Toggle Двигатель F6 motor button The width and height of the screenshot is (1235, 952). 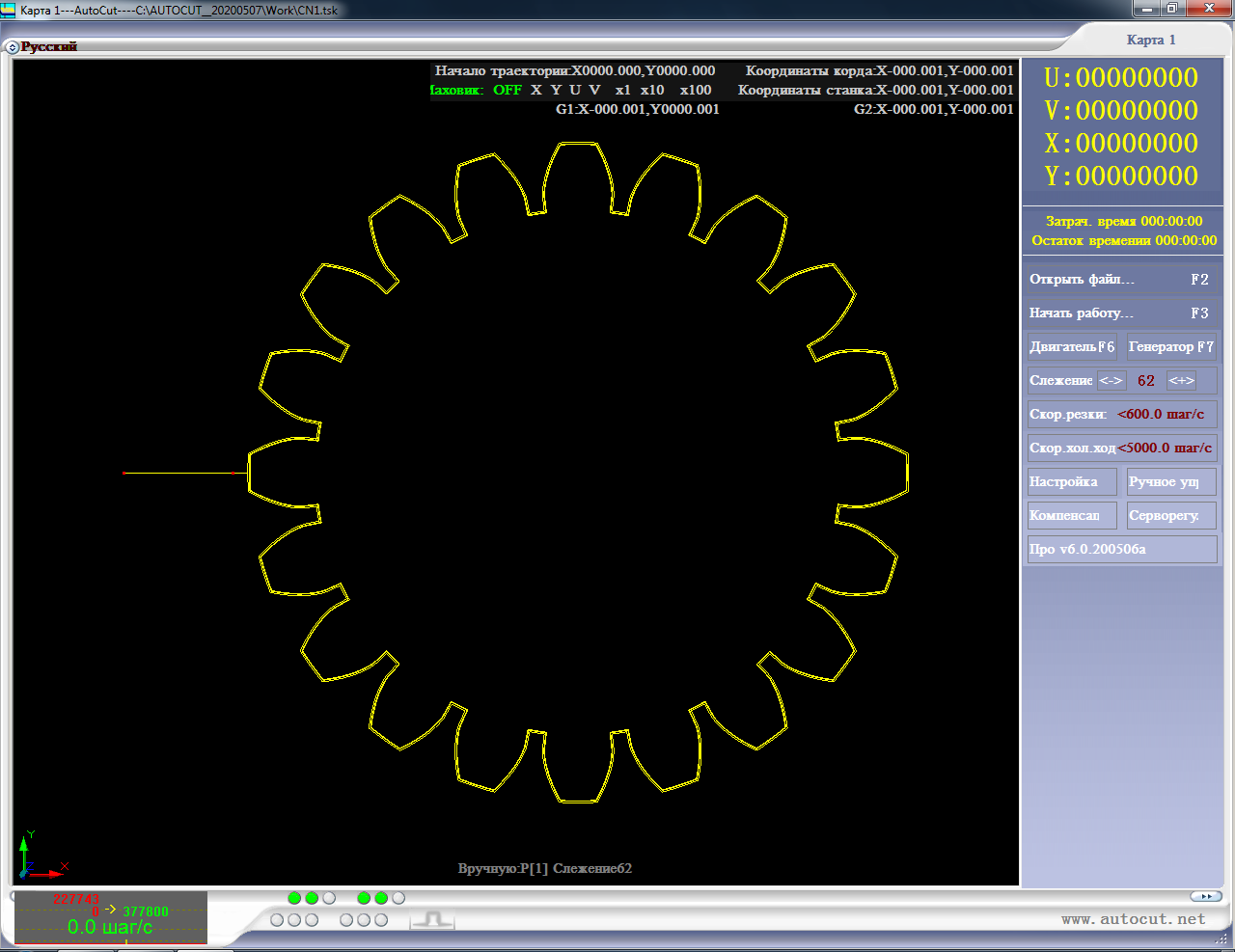[1072, 347]
